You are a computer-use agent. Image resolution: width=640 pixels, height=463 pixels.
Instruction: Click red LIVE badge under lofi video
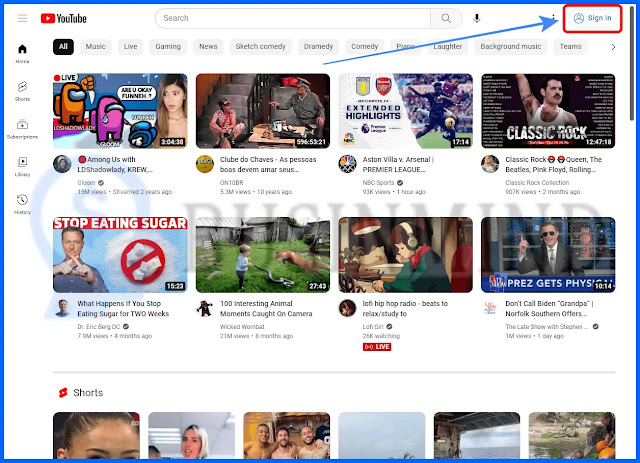[377, 347]
